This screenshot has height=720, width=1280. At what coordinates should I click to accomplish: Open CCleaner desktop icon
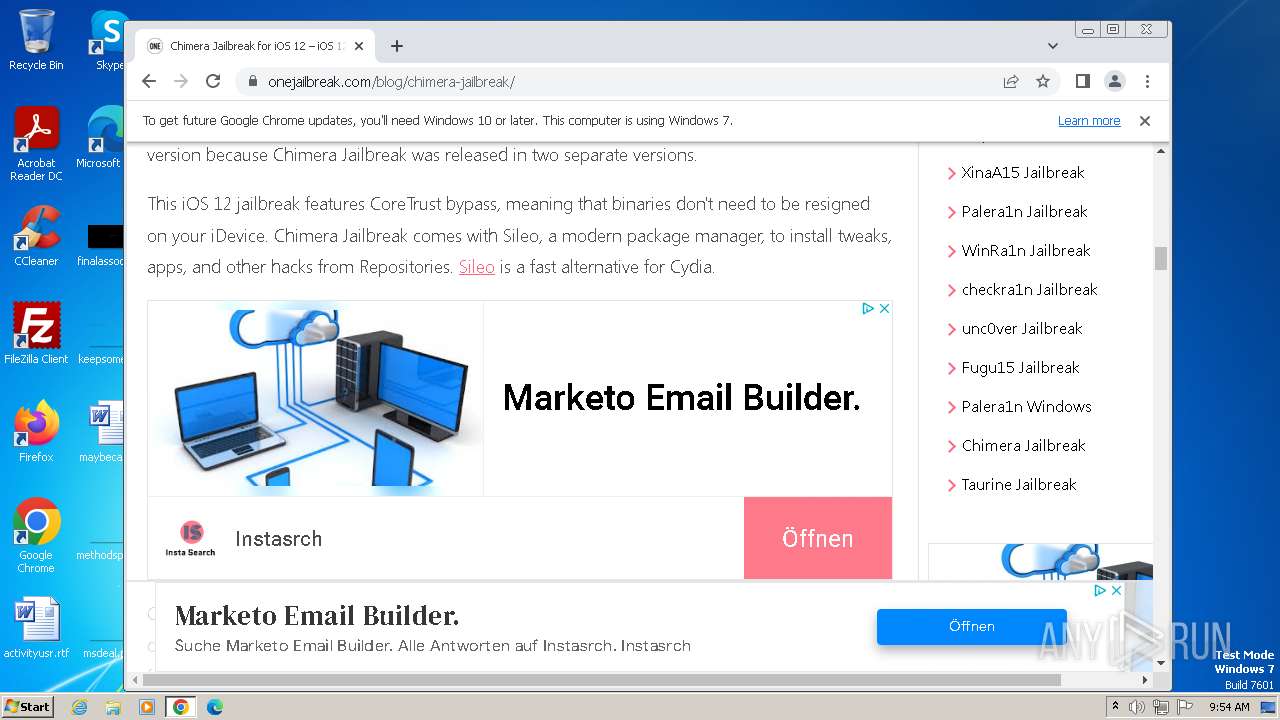(x=36, y=236)
